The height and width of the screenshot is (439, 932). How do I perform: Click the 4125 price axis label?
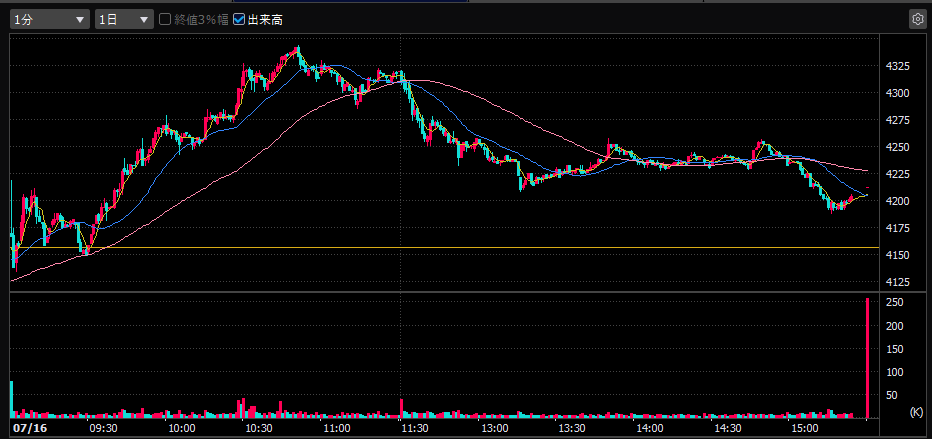[x=897, y=282]
